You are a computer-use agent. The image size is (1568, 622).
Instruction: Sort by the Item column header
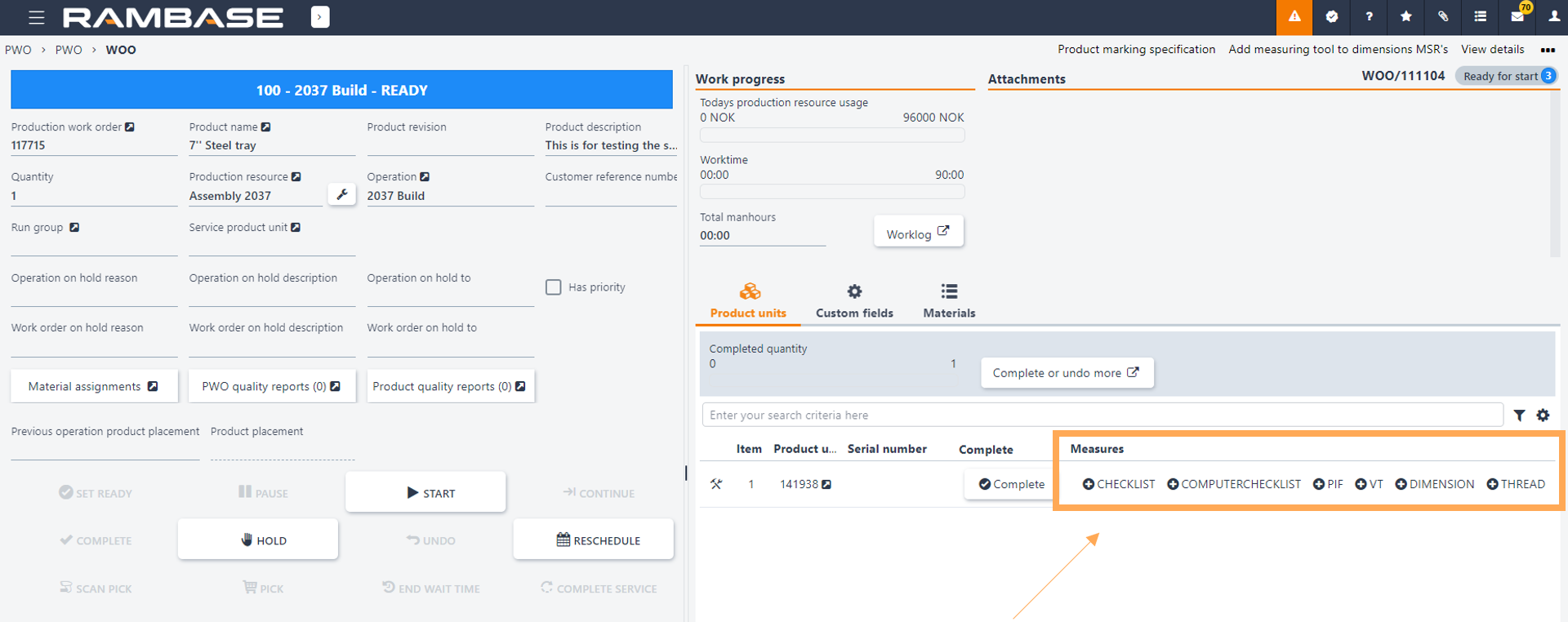(749, 449)
